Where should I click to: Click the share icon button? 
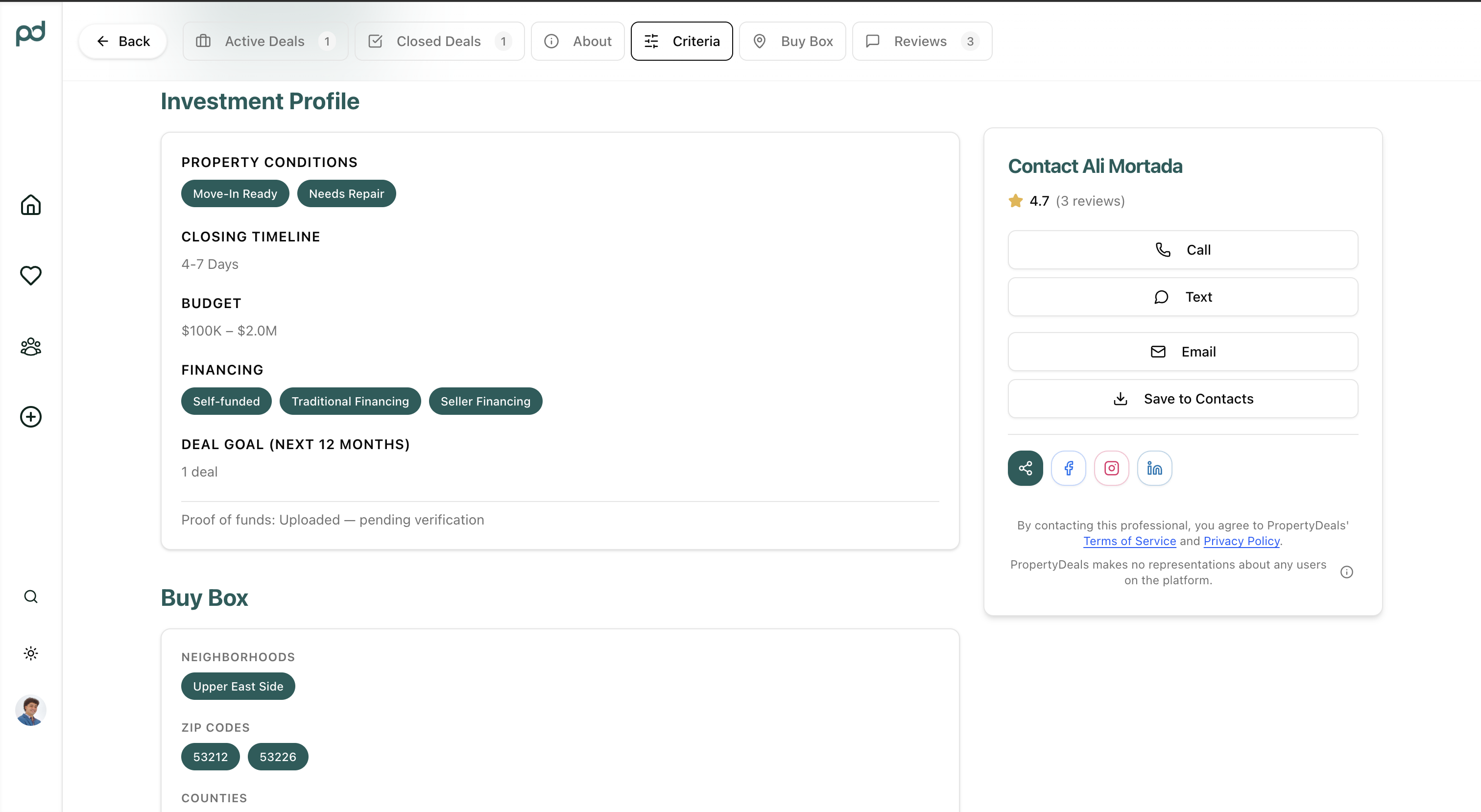coord(1025,468)
